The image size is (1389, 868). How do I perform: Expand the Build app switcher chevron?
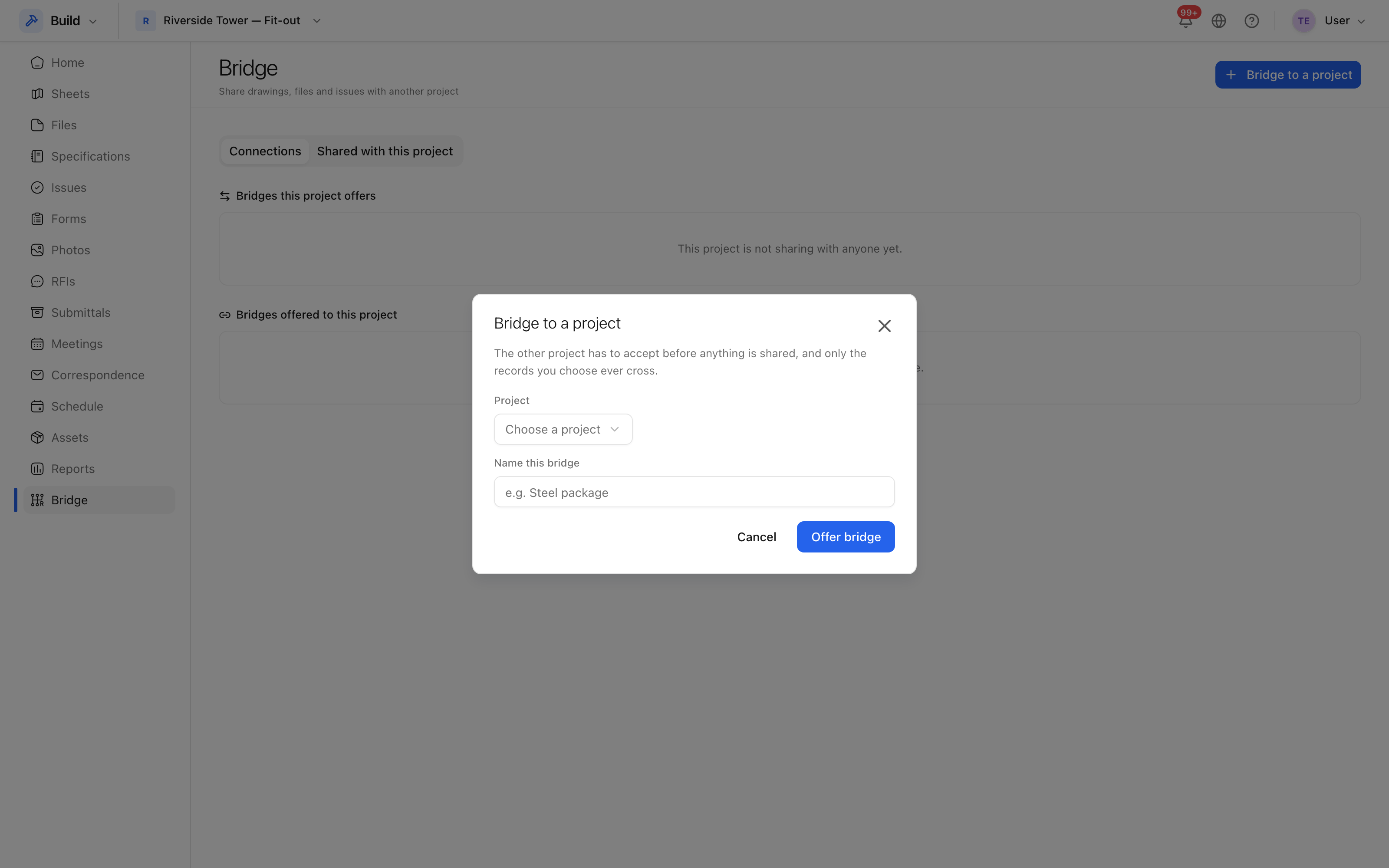pos(93,21)
